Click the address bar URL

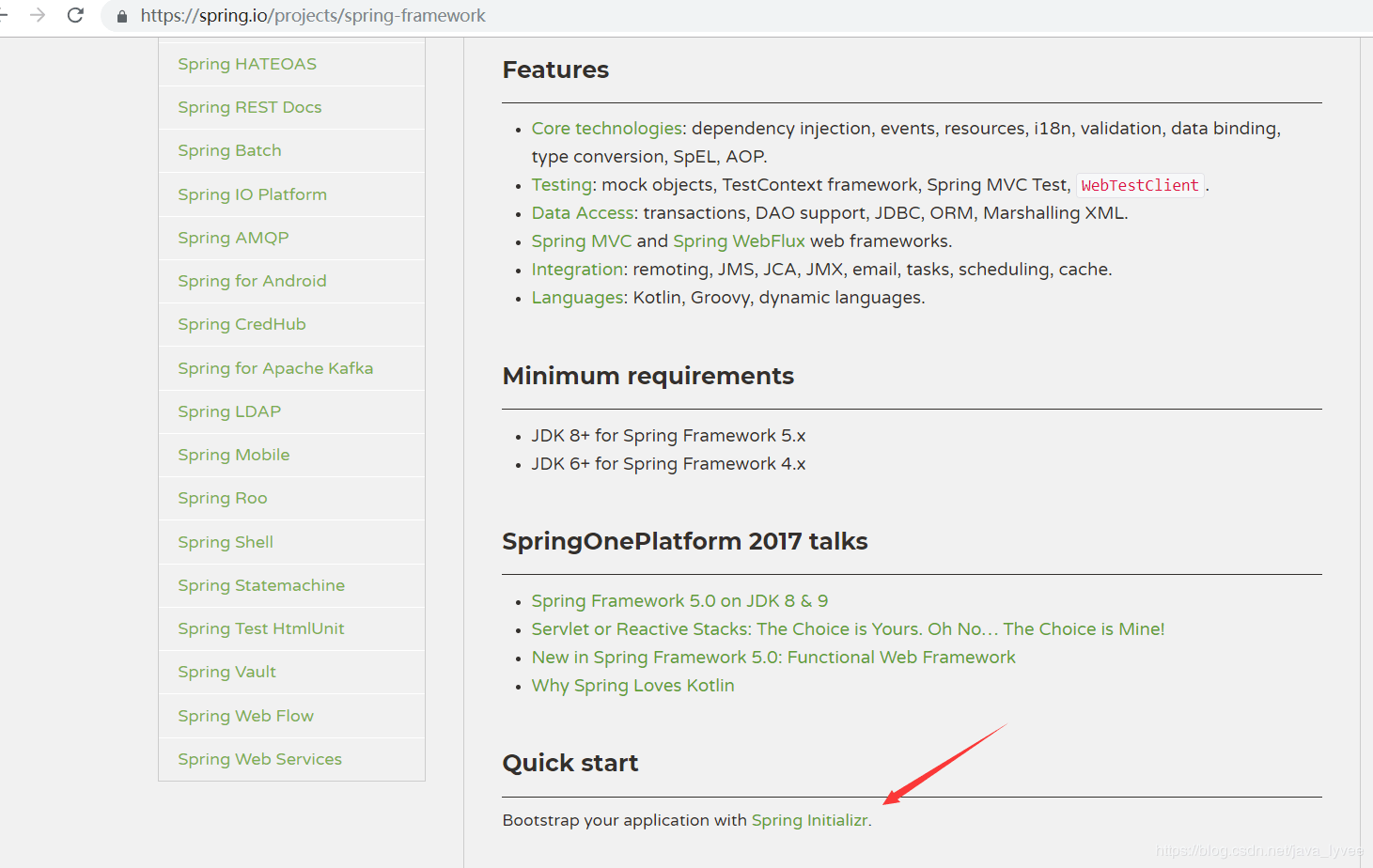pos(313,16)
